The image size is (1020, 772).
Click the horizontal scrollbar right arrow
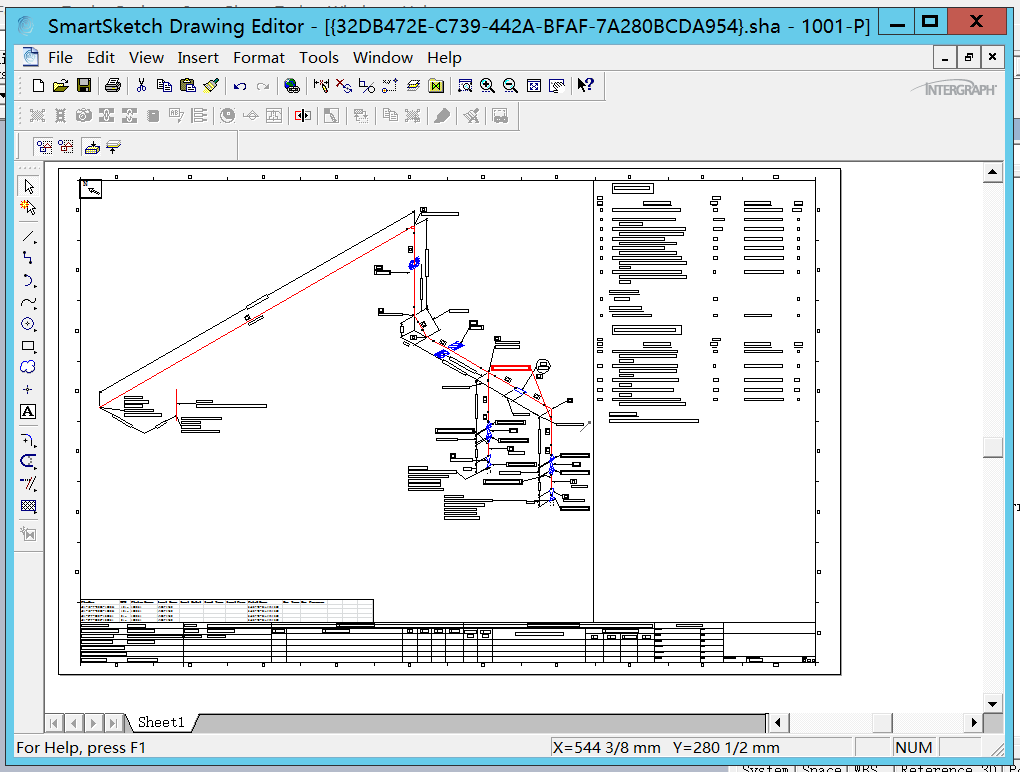974,723
